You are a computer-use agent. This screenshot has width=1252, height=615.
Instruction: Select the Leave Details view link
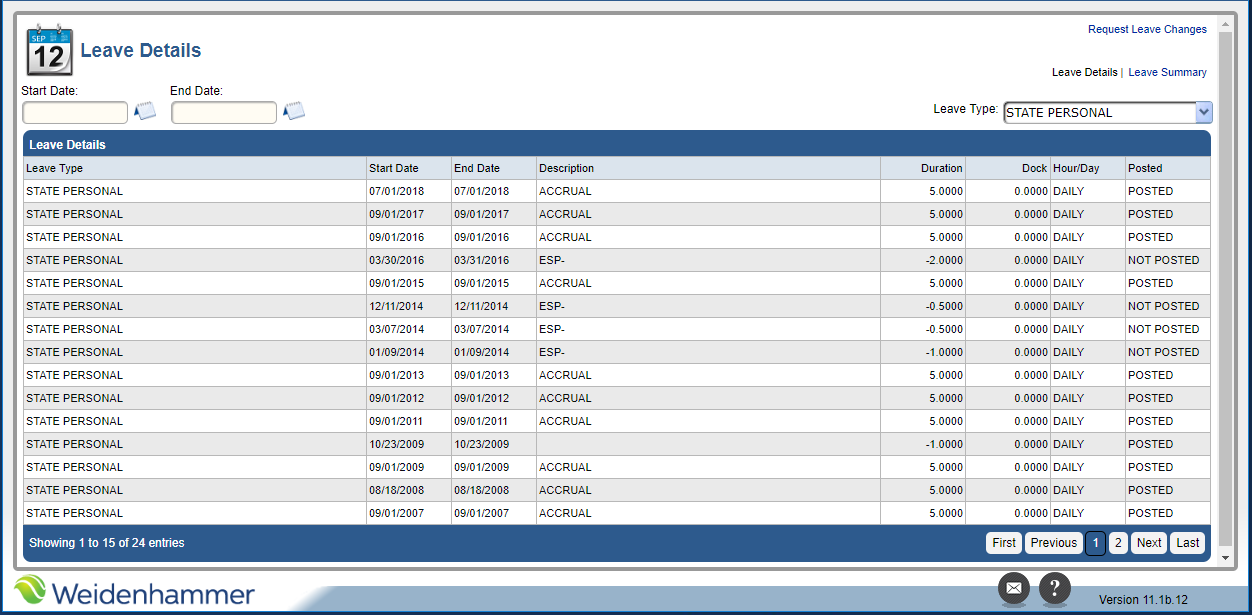tap(1084, 73)
